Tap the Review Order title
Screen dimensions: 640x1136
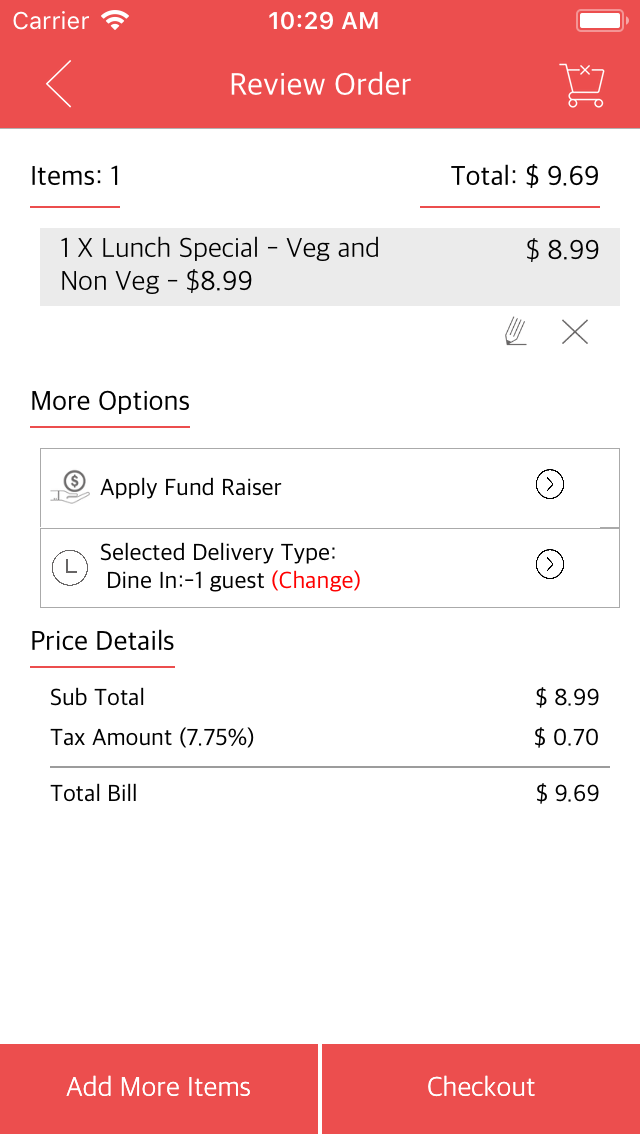point(320,85)
